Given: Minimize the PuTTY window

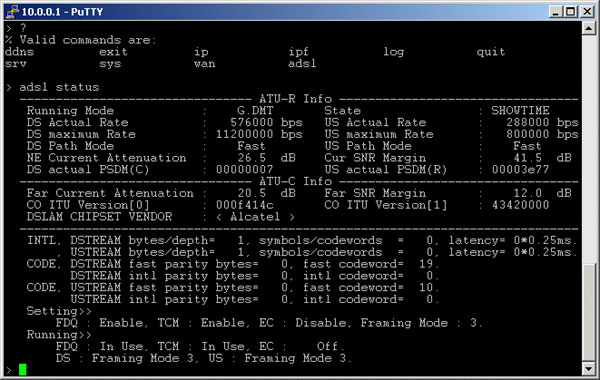Looking at the screenshot, I should (556, 12).
